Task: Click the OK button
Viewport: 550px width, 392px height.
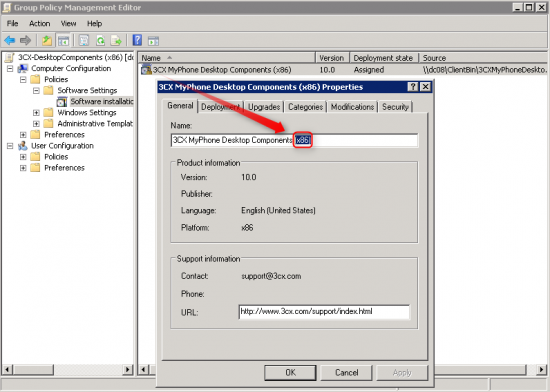Action: coord(290,372)
